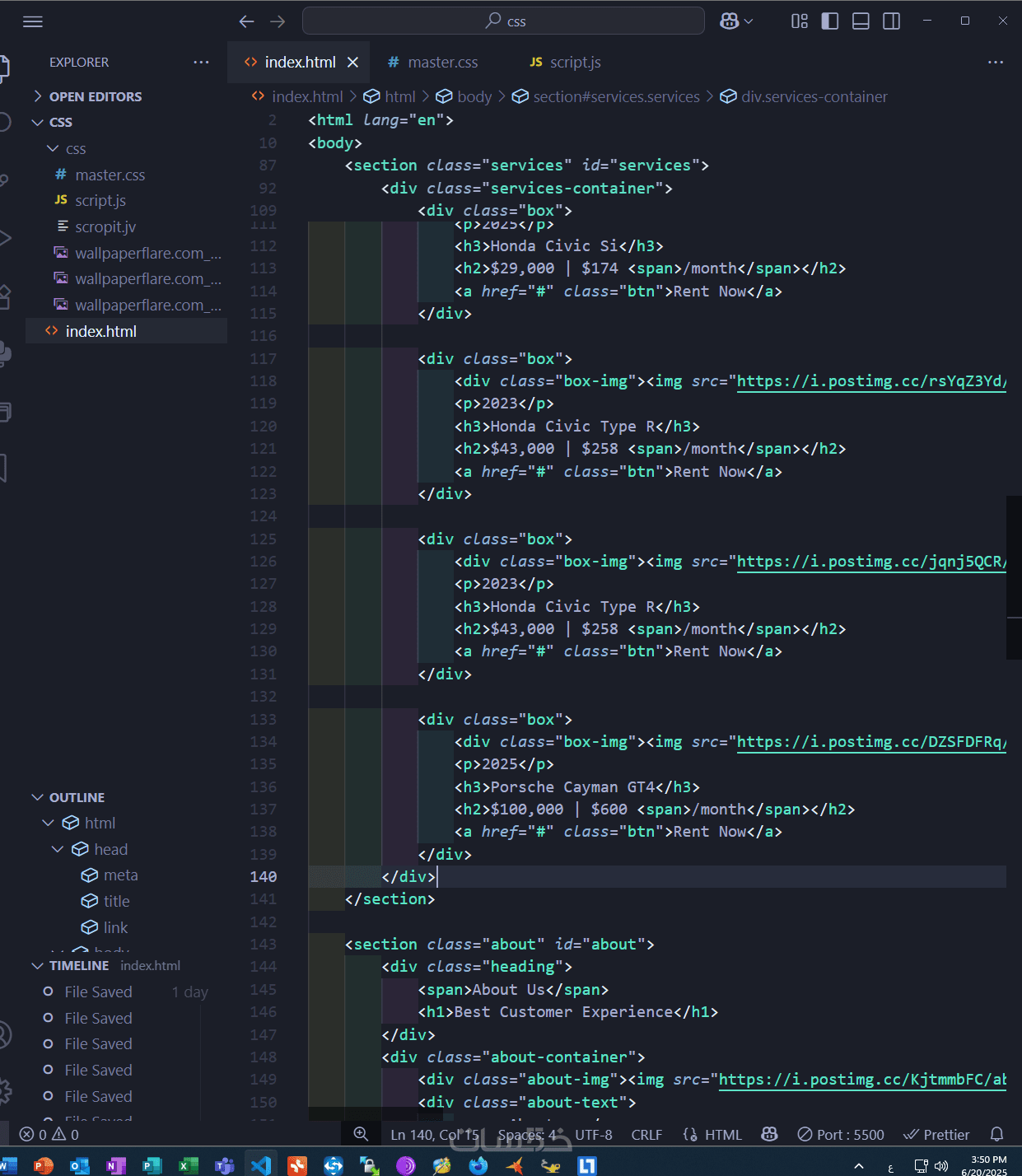Viewport: 1022px width, 1176px height.
Task: Select the meta symbol in Outline
Action: tap(120, 875)
